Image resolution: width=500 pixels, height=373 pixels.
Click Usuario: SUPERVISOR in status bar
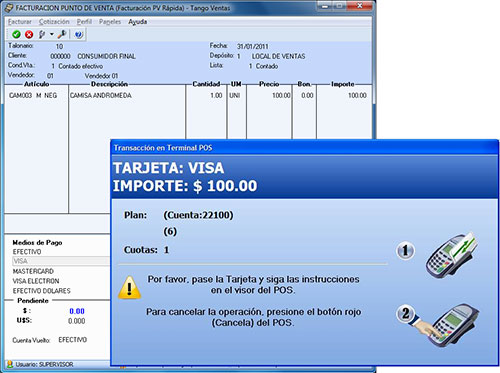[x=44, y=364]
